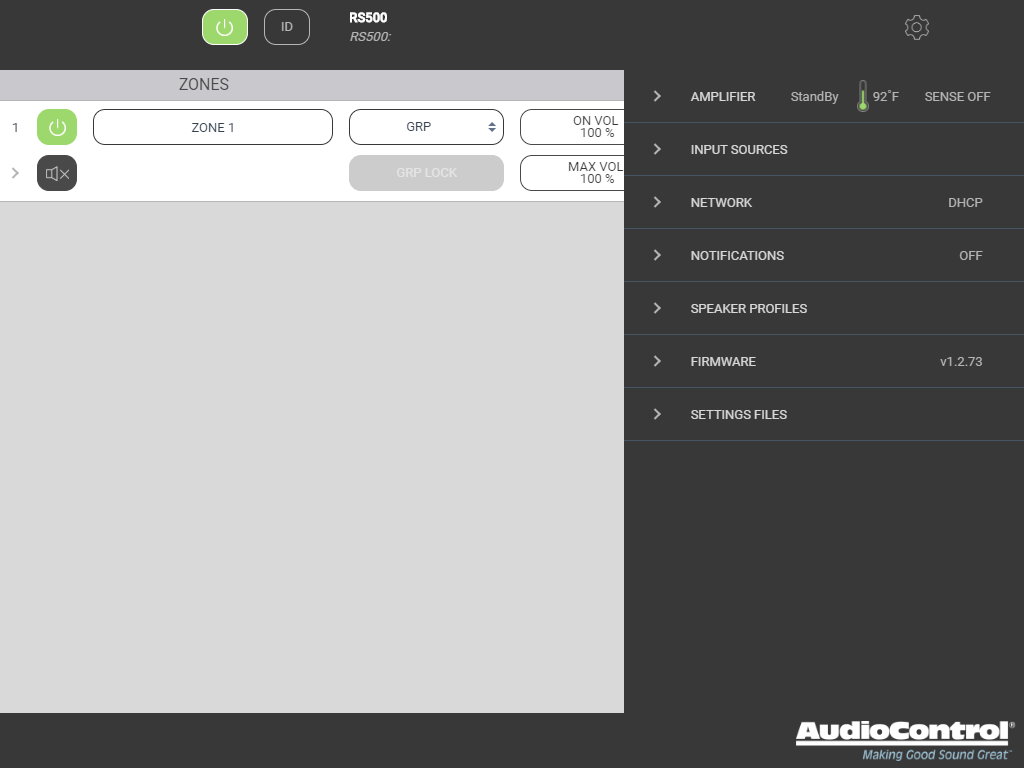The image size is (1024, 768).
Task: Click the MAX VOL 100% field
Action: pos(572,173)
